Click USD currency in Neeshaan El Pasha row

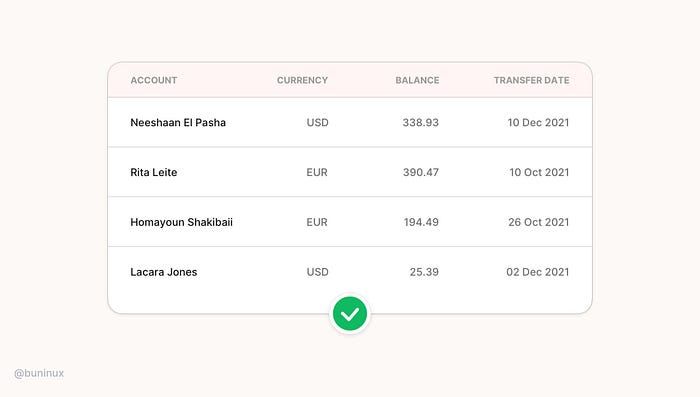[x=317, y=122]
